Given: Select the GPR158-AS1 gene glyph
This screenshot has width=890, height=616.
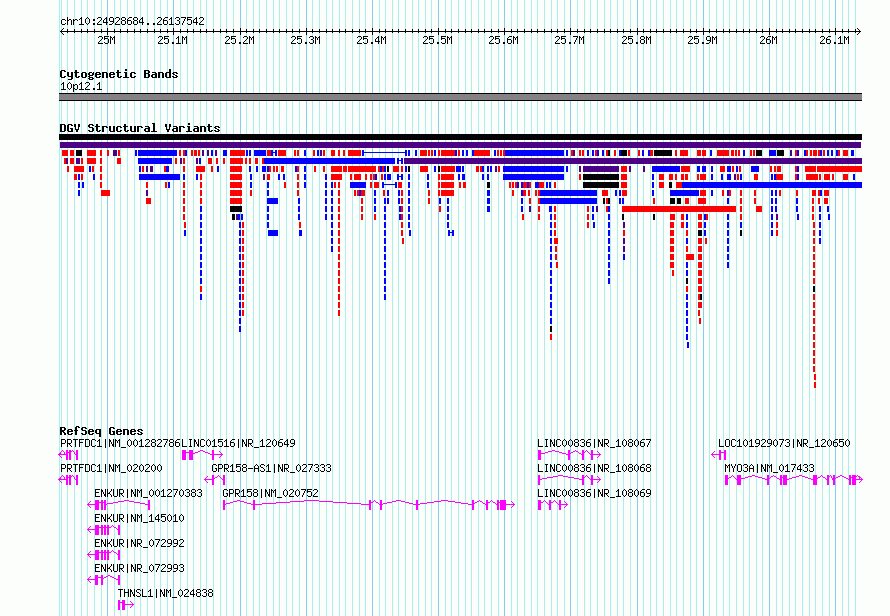Looking at the screenshot, I should 215,480.
